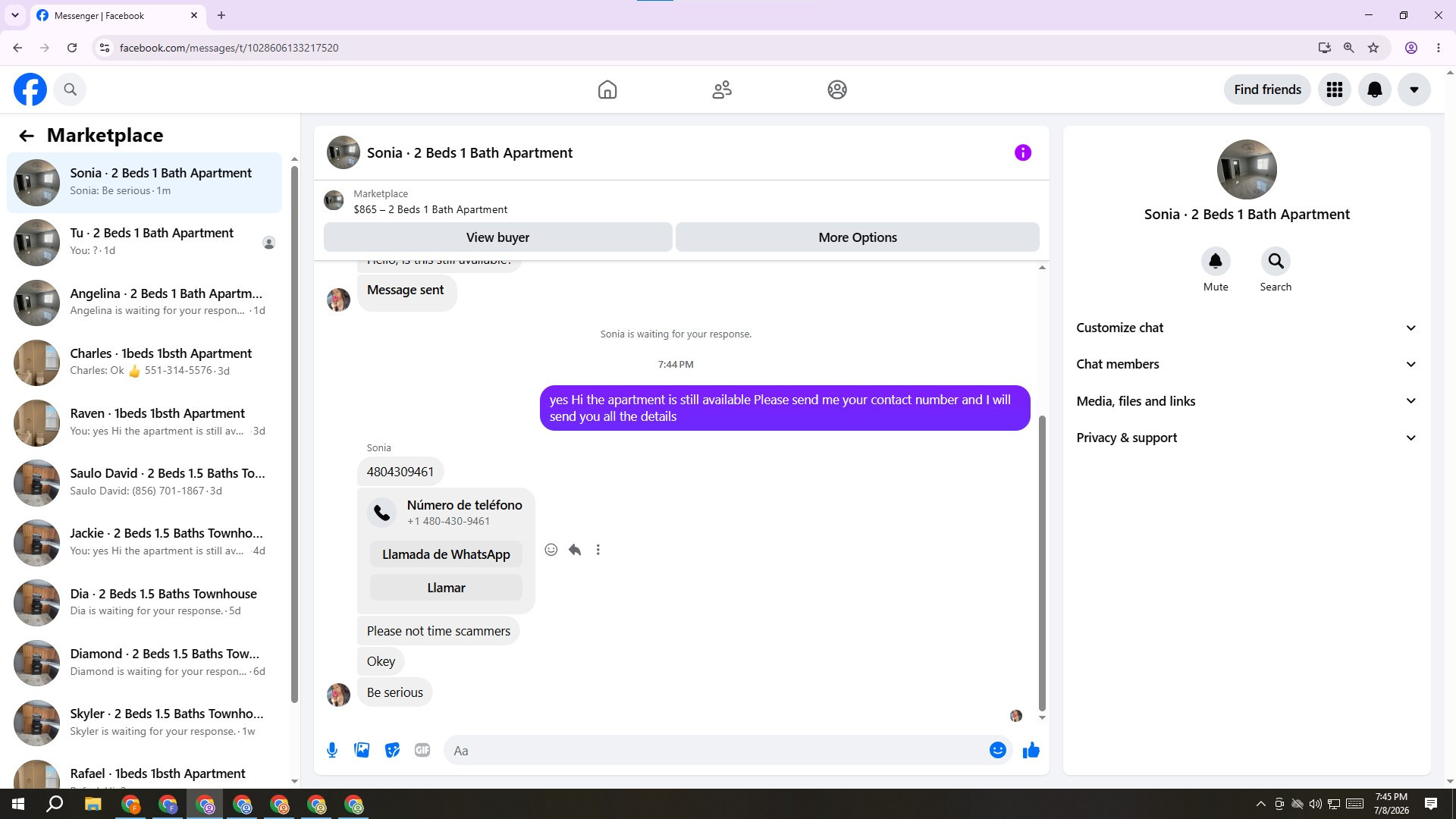Click the Llamar button
1456x819 pixels.
(x=446, y=588)
